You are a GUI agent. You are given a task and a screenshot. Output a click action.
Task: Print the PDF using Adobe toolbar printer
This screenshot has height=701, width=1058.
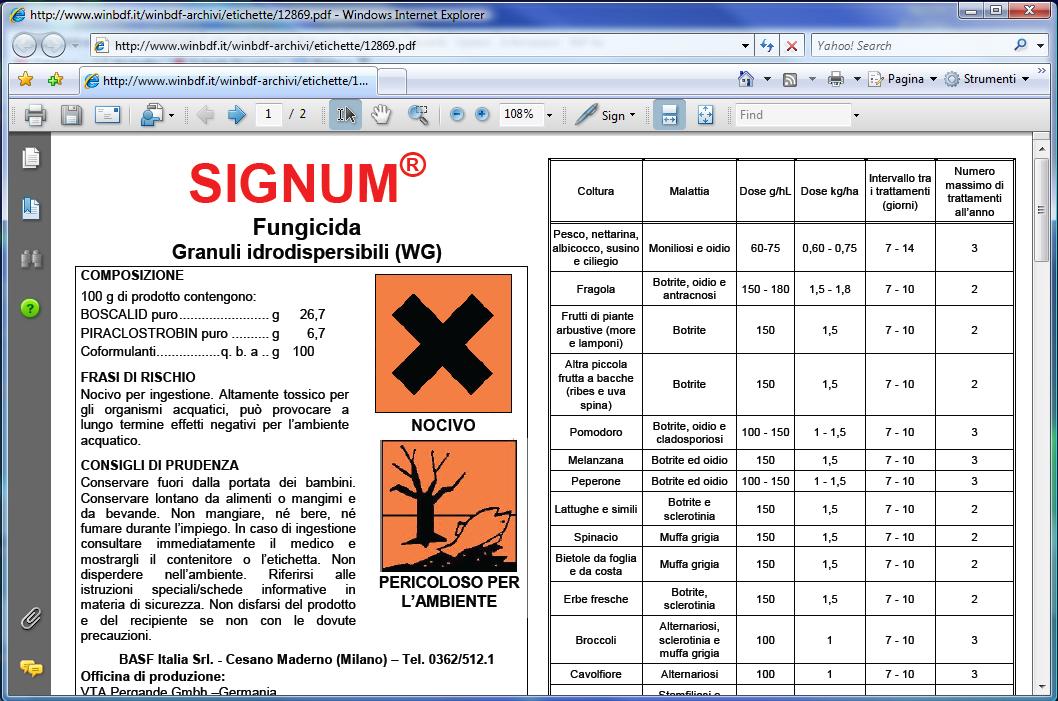pos(35,115)
